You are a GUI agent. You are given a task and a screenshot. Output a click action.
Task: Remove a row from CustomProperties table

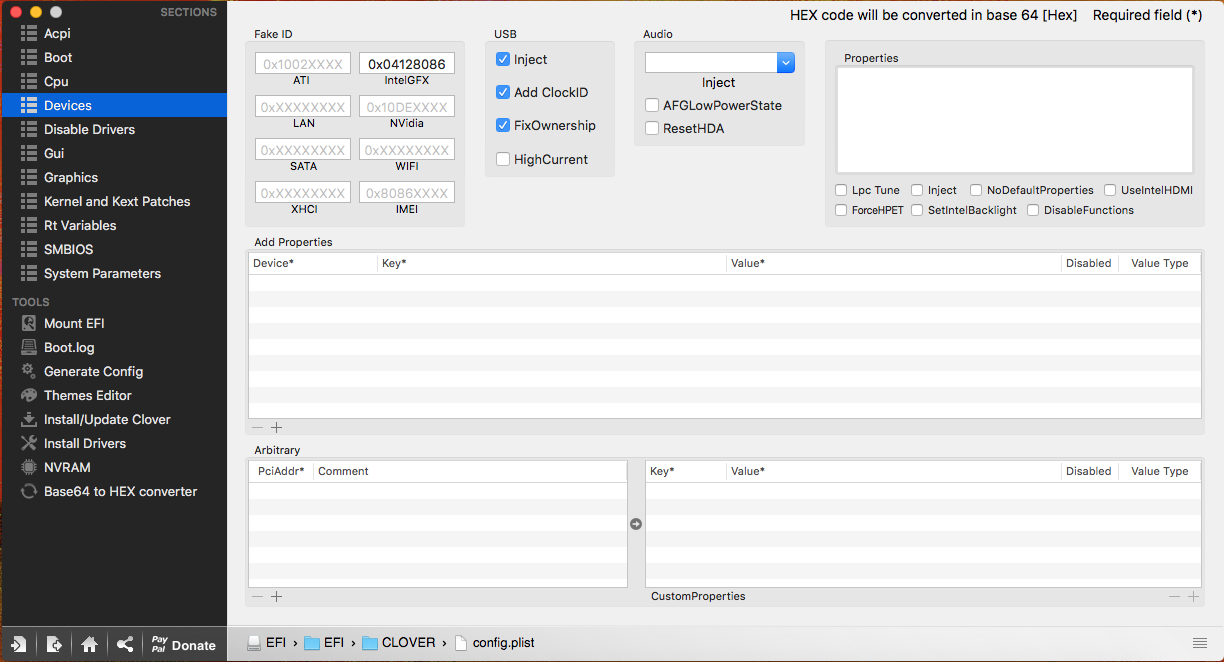[1175, 596]
